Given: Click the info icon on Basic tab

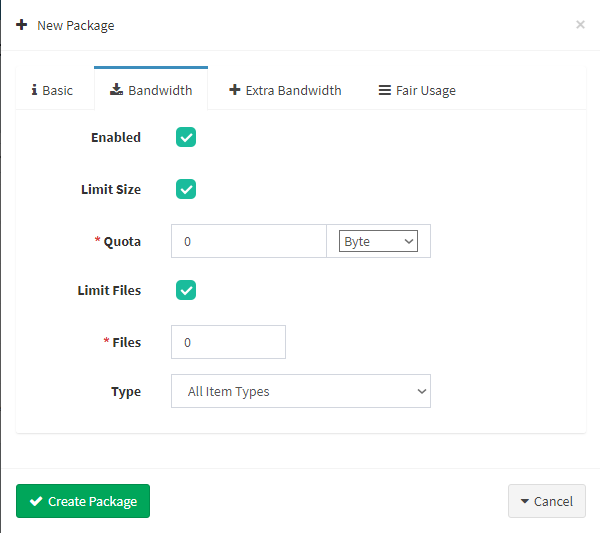Looking at the screenshot, I should [34, 90].
